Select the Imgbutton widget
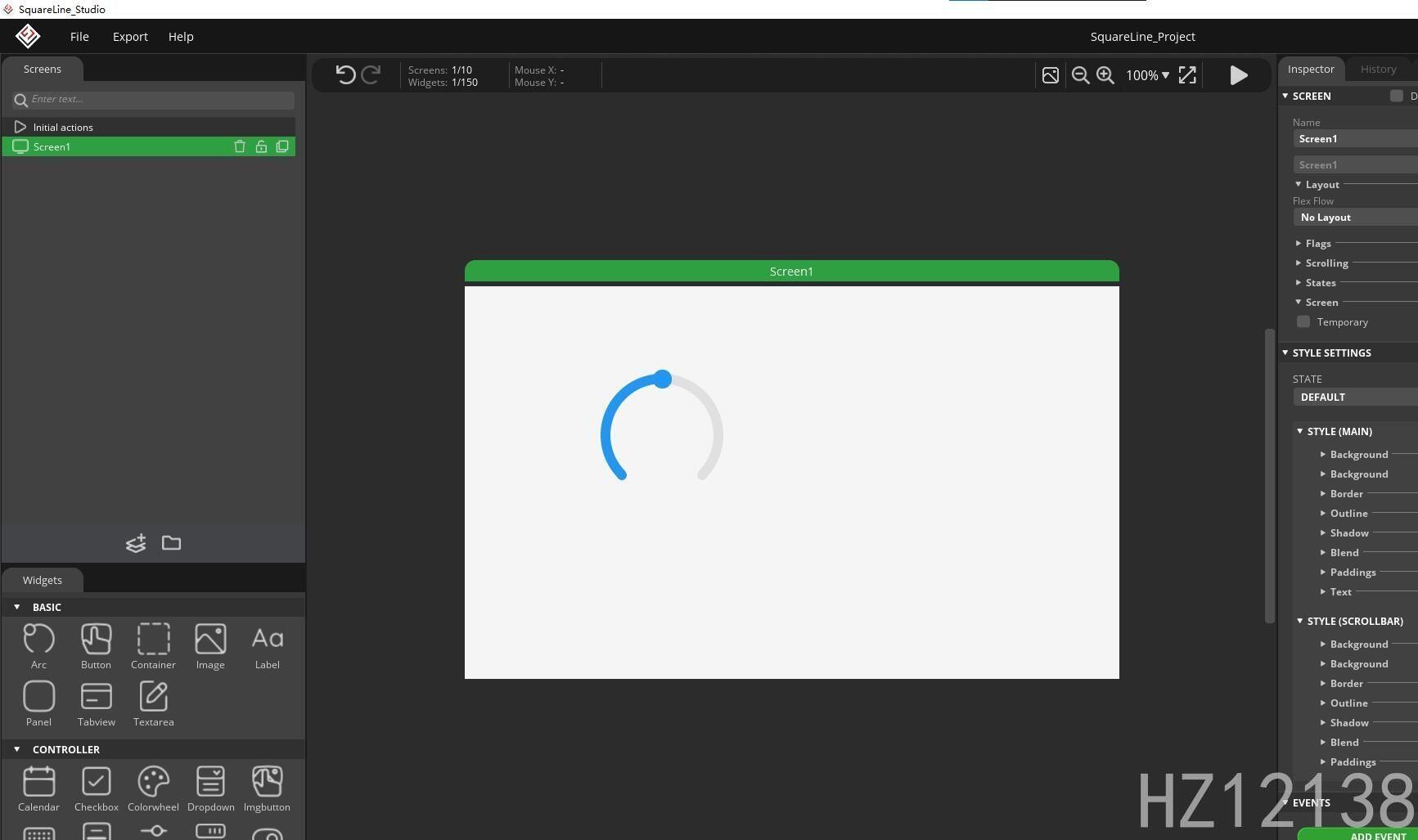The width and height of the screenshot is (1418, 840). tap(267, 788)
